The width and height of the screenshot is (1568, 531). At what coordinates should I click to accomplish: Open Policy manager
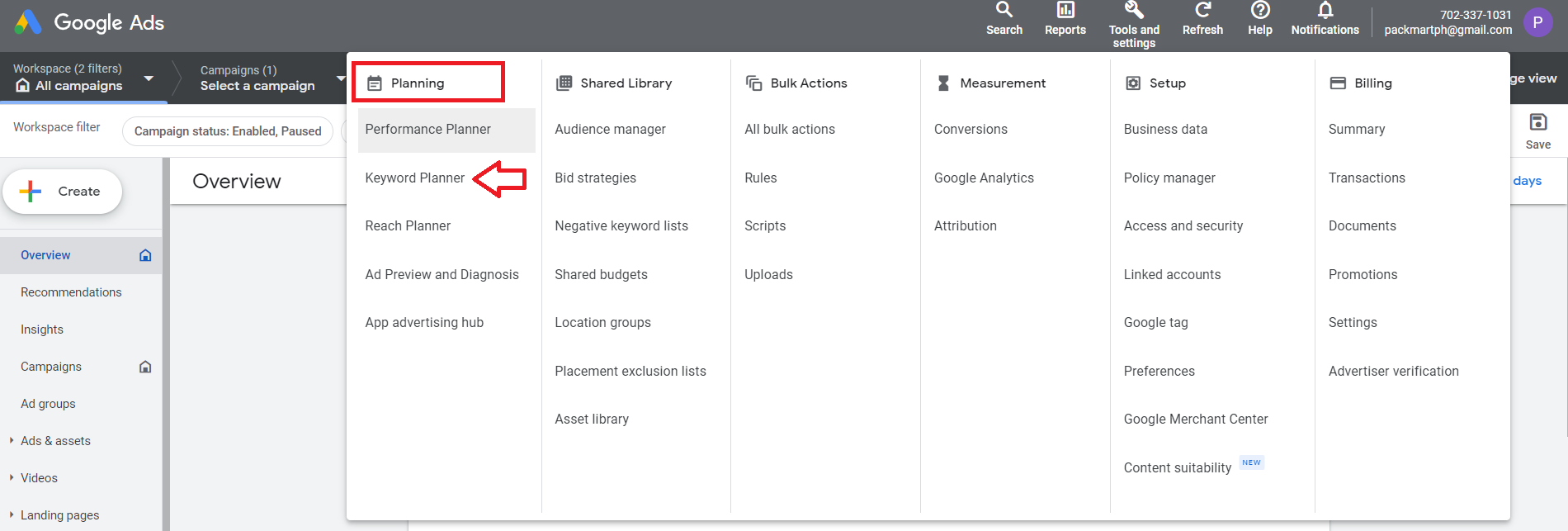(x=1169, y=178)
